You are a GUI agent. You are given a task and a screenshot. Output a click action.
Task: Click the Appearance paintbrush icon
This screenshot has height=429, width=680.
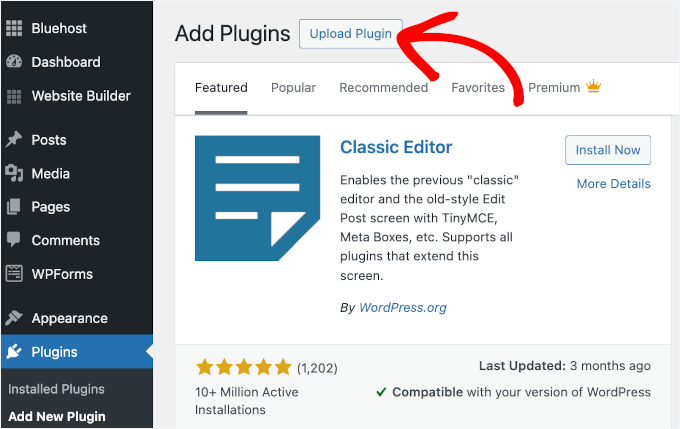point(14,318)
